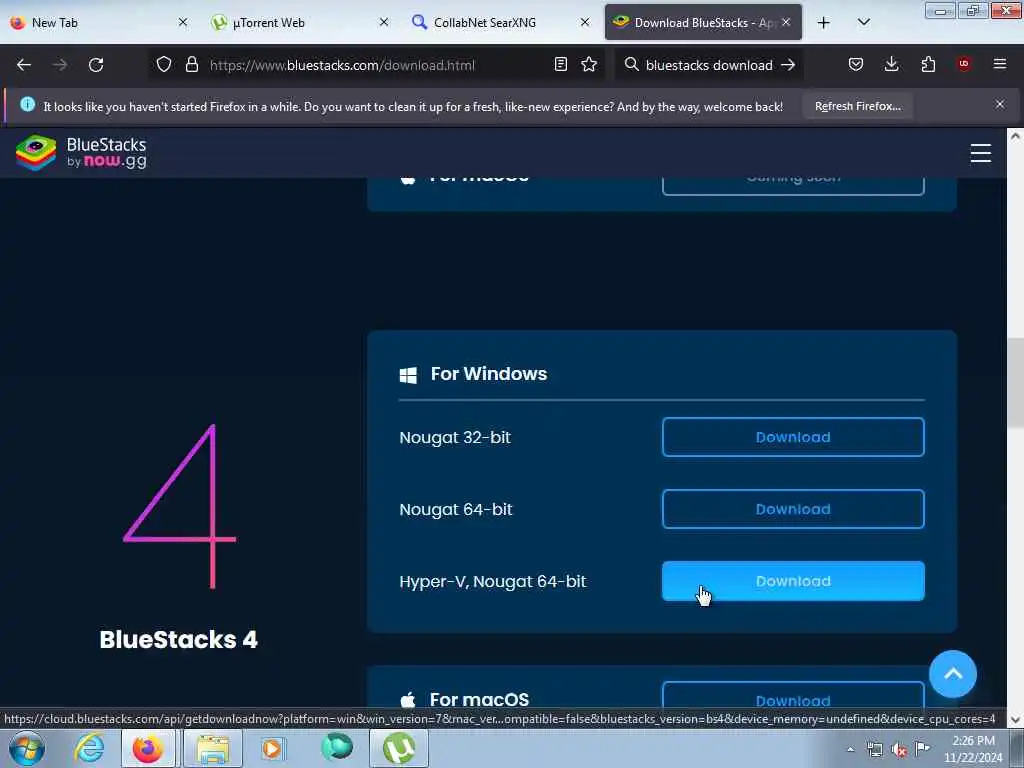
Task: Open Firefox from the taskbar
Action: click(x=148, y=748)
